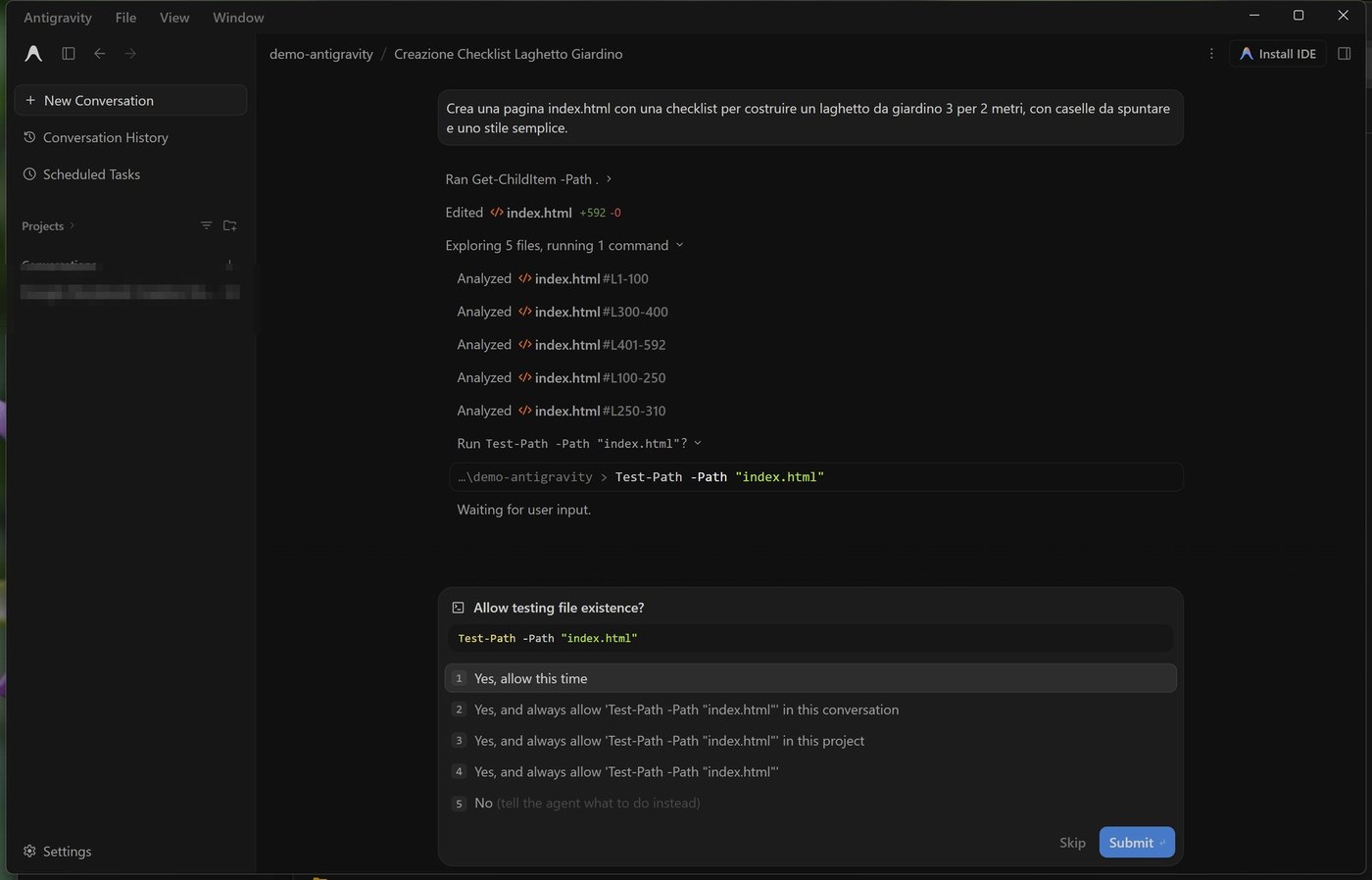
Task: Click the Antigravity logo icon in the sidebar
Action: [x=33, y=54]
